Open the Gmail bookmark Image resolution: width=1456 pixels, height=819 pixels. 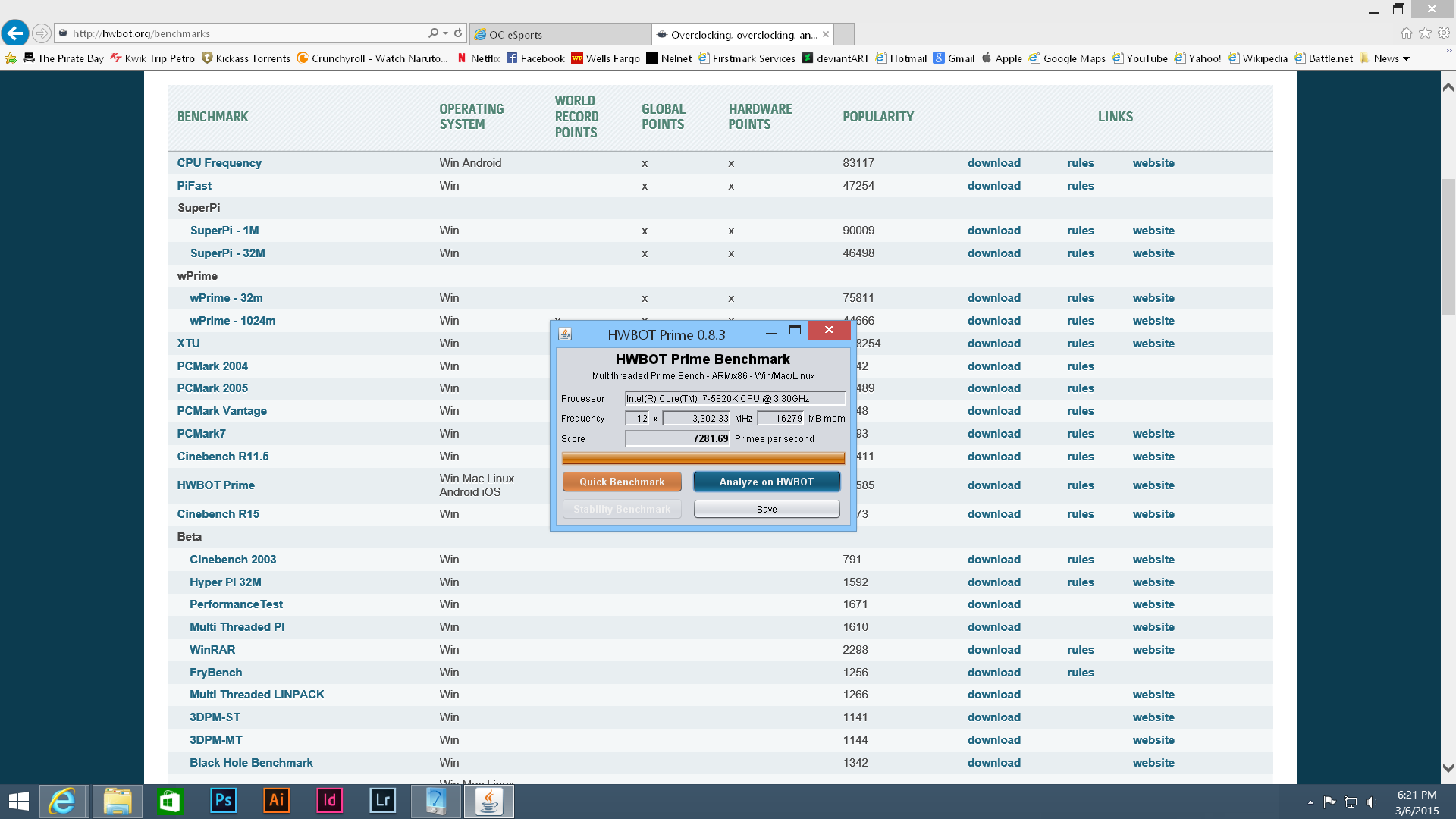point(954,58)
